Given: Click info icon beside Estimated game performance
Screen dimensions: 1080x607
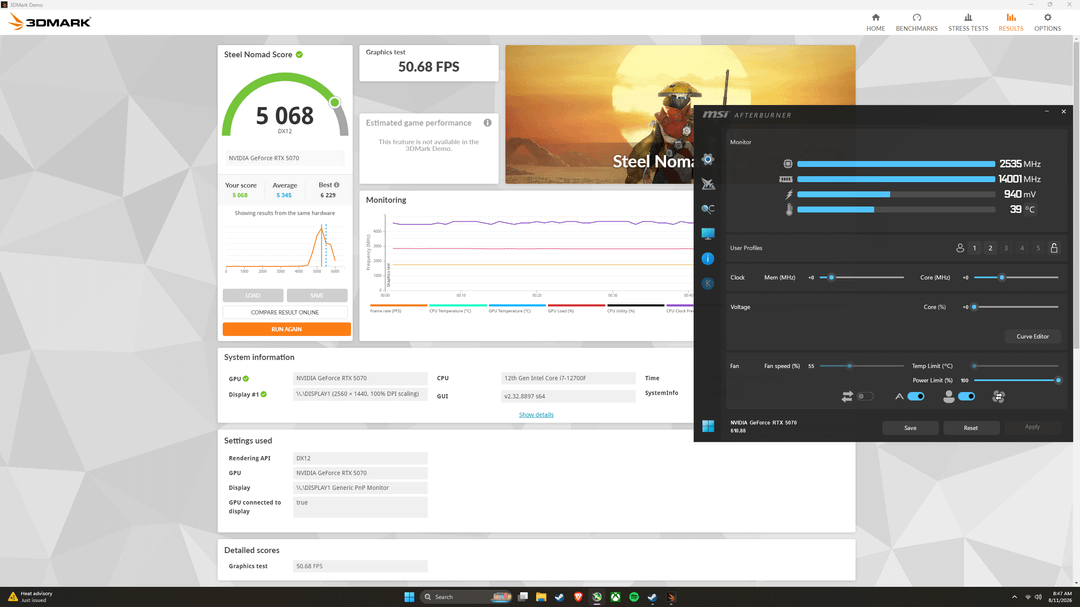Looking at the screenshot, I should (488, 123).
